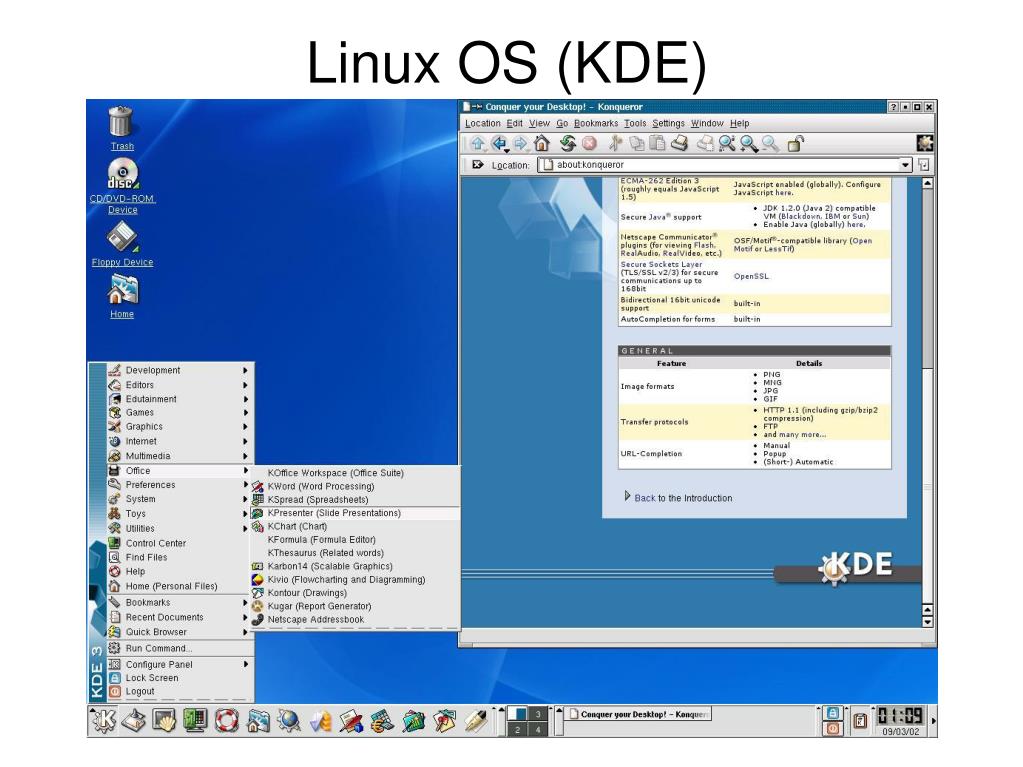
Task: Open the Tools menu in Konqueror
Action: coord(635,123)
